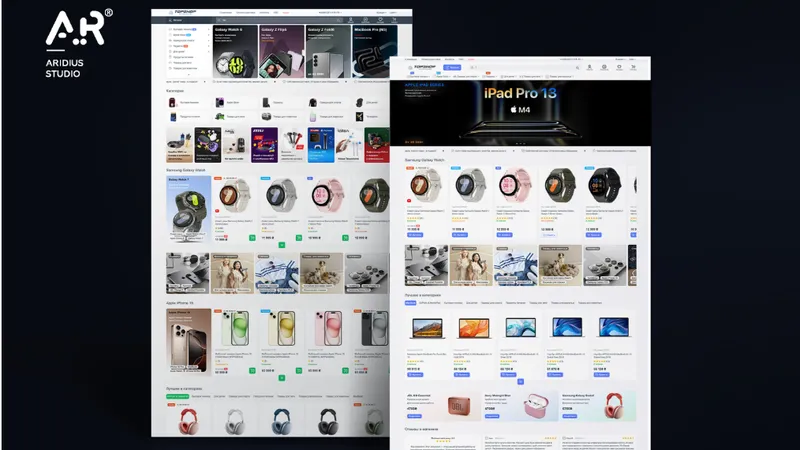Add gray Galaxy Watch to cart, left page green icon

pos(298,238)
